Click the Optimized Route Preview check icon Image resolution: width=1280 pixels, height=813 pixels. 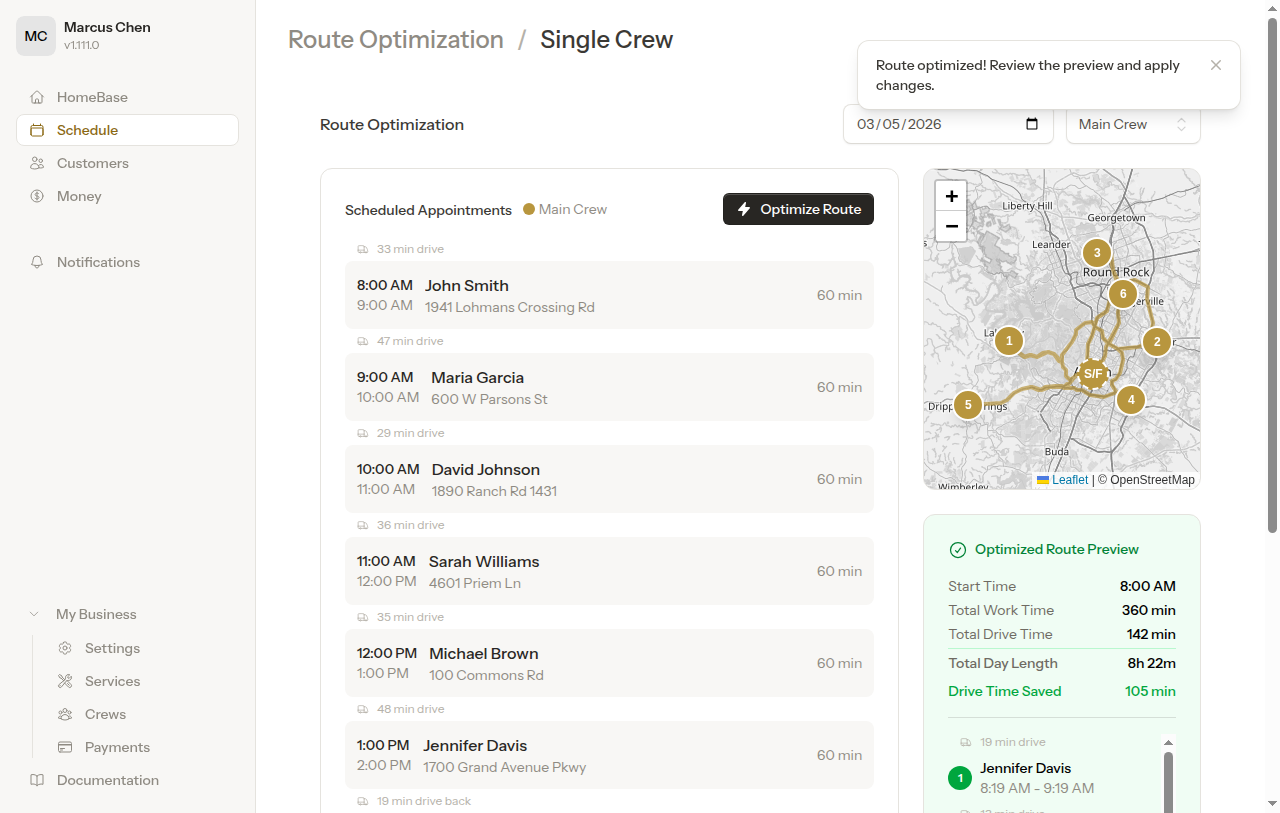[x=957, y=549]
